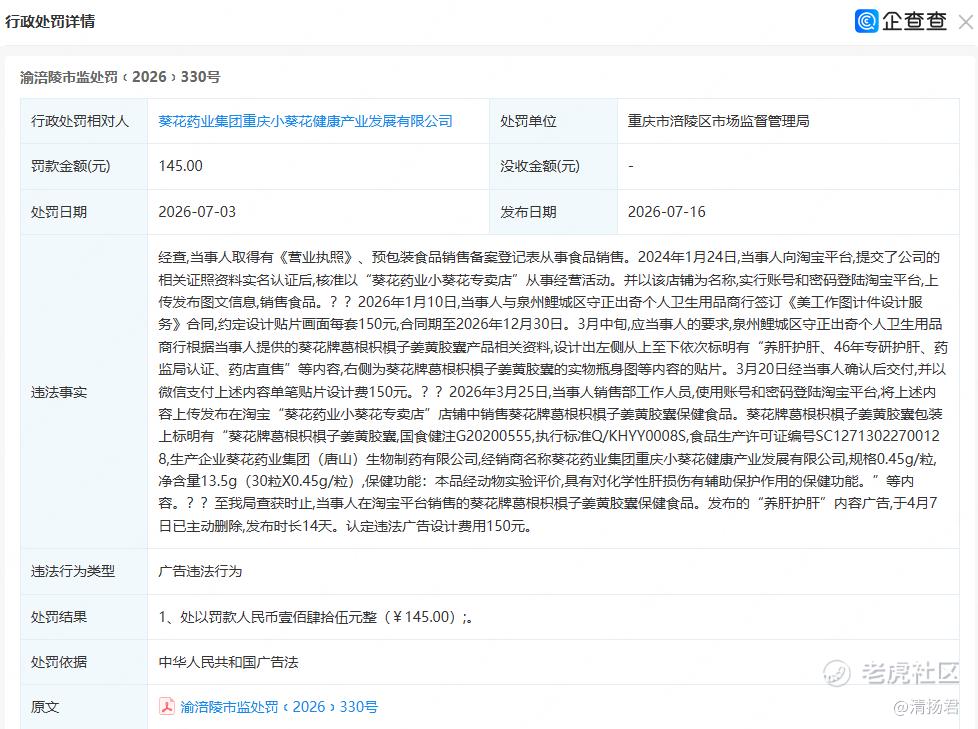Click the 企查查 logo icon
Viewport: 978px width, 729px height.
point(866,21)
